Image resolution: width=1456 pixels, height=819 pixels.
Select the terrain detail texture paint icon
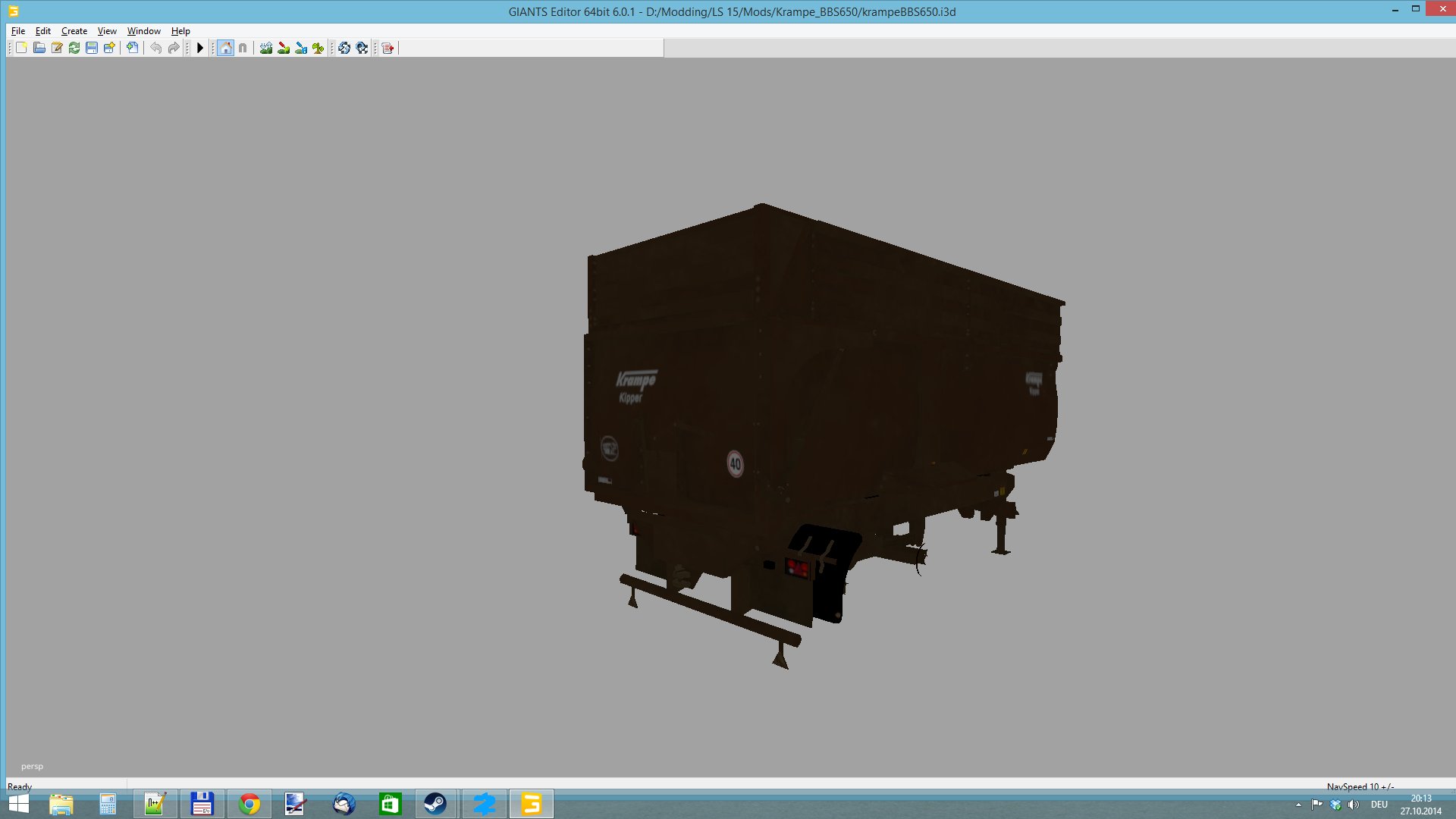284,48
